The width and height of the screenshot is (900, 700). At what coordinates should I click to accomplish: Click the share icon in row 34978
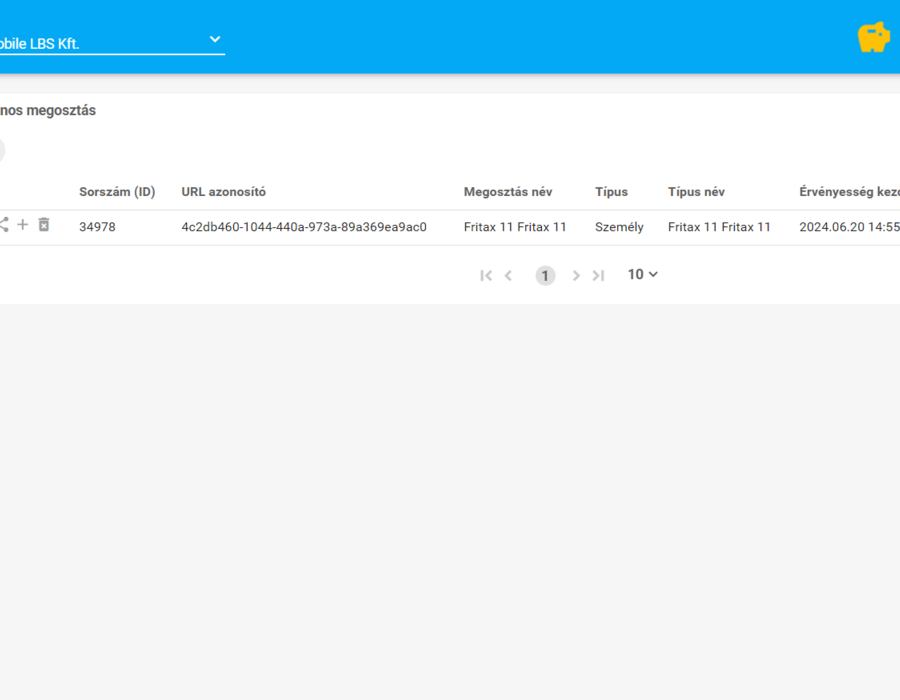pos(3,224)
